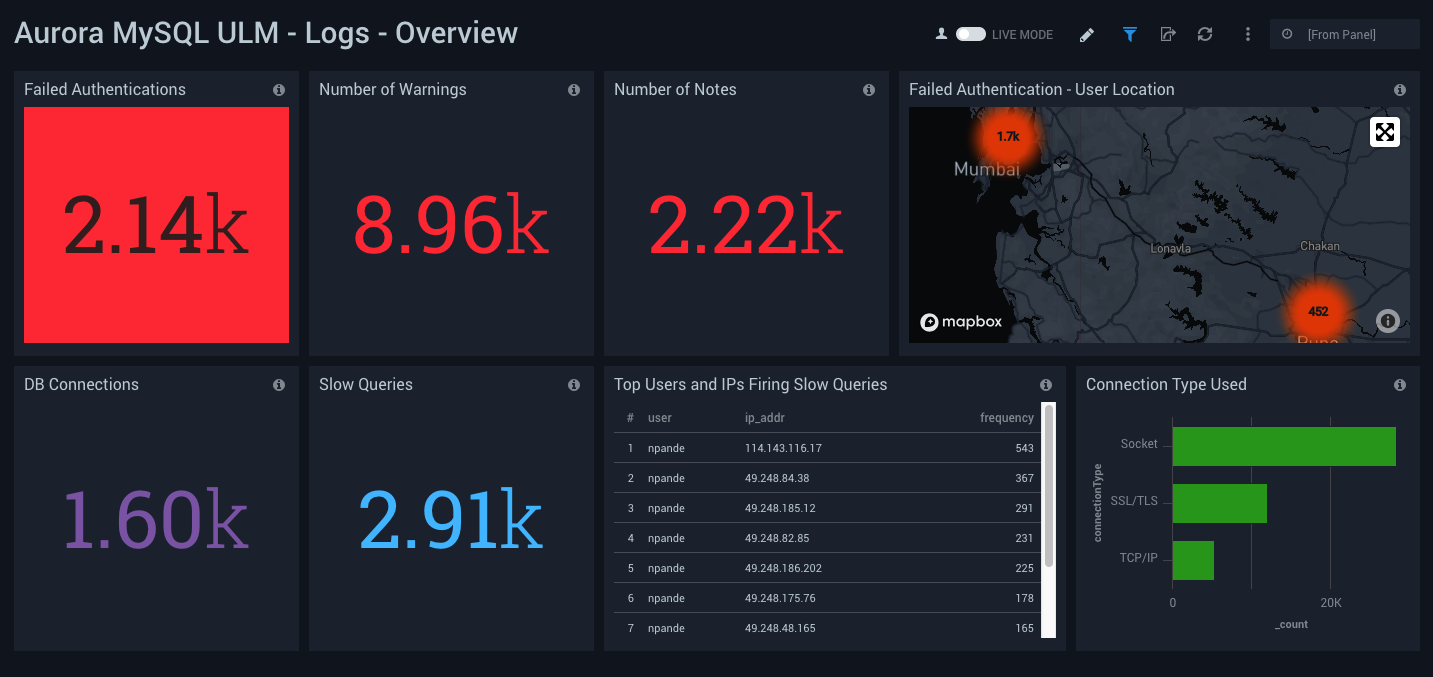Show info for Failed Authentications panel

(279, 90)
